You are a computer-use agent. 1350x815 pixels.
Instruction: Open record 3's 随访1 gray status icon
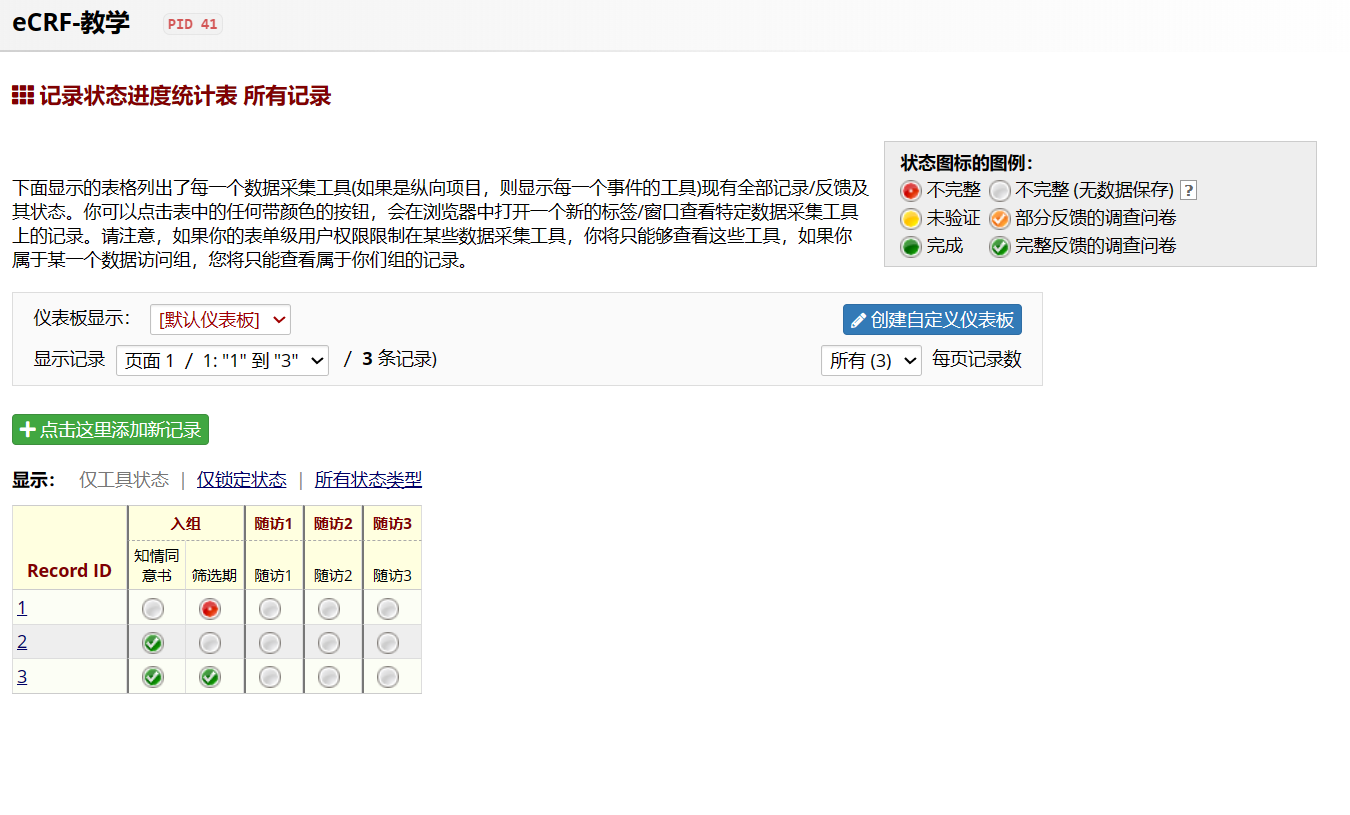tap(269, 677)
